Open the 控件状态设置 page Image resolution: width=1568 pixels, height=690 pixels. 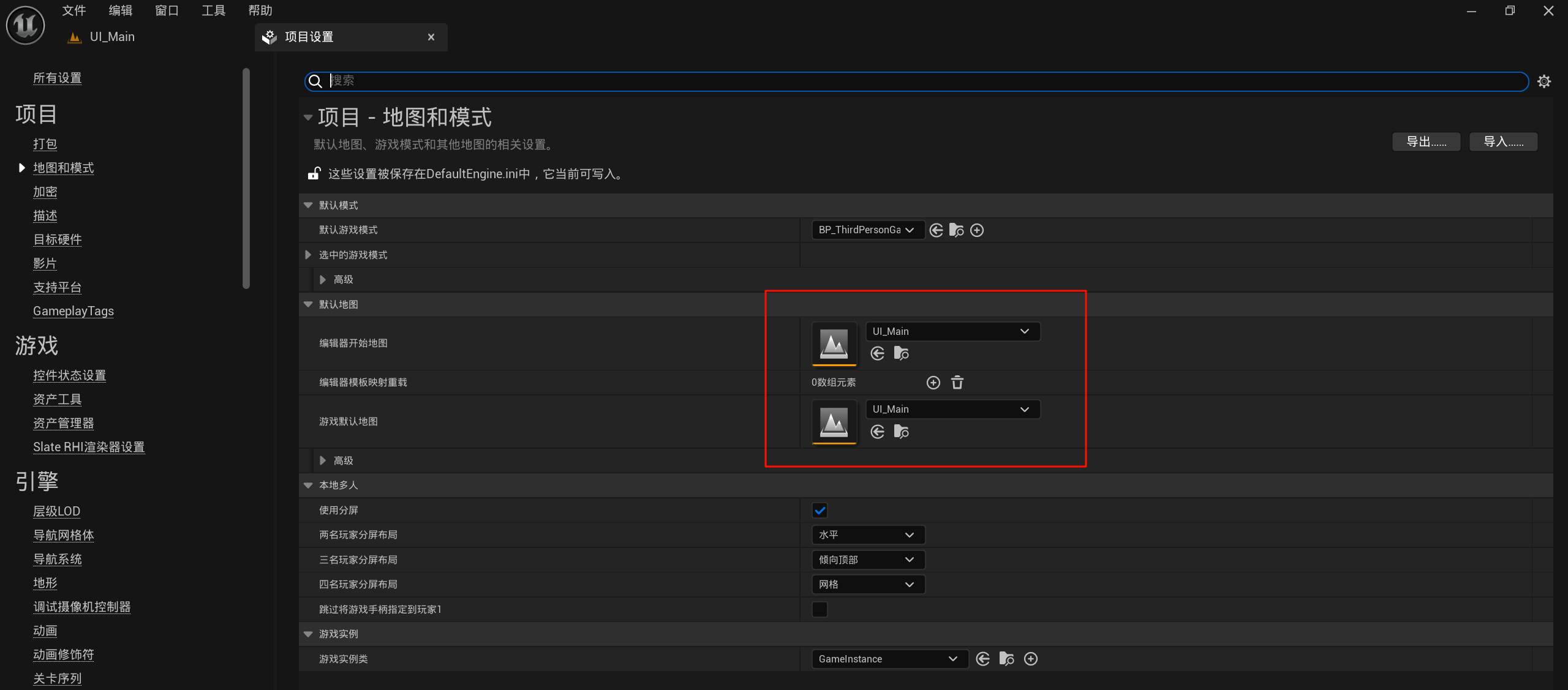(x=69, y=375)
